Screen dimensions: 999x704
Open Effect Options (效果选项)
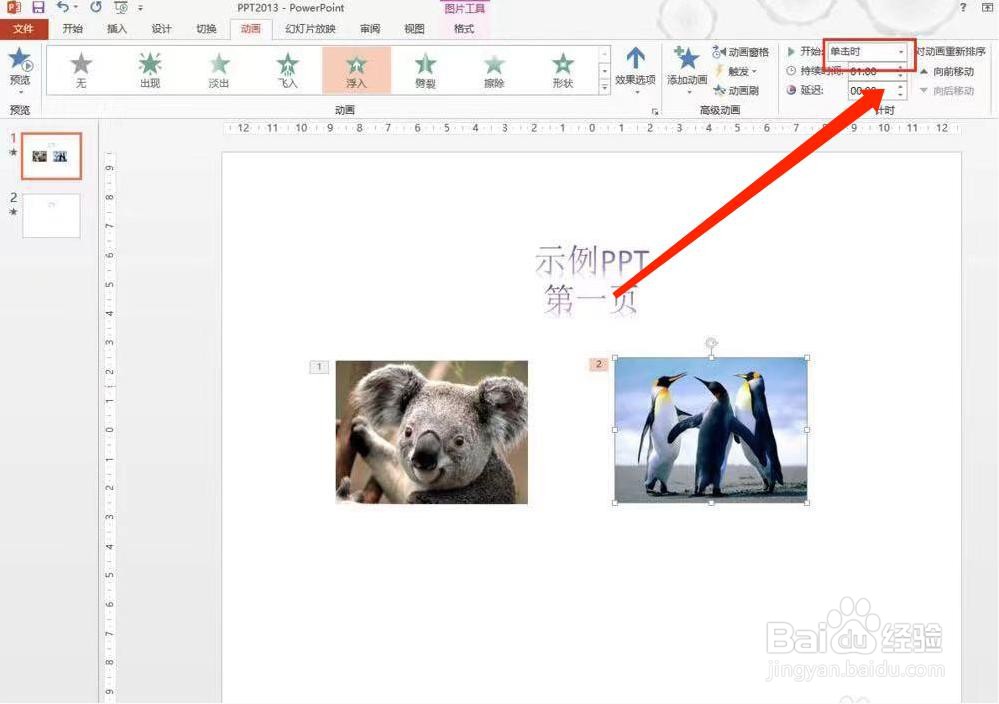pyautogui.click(x=635, y=70)
